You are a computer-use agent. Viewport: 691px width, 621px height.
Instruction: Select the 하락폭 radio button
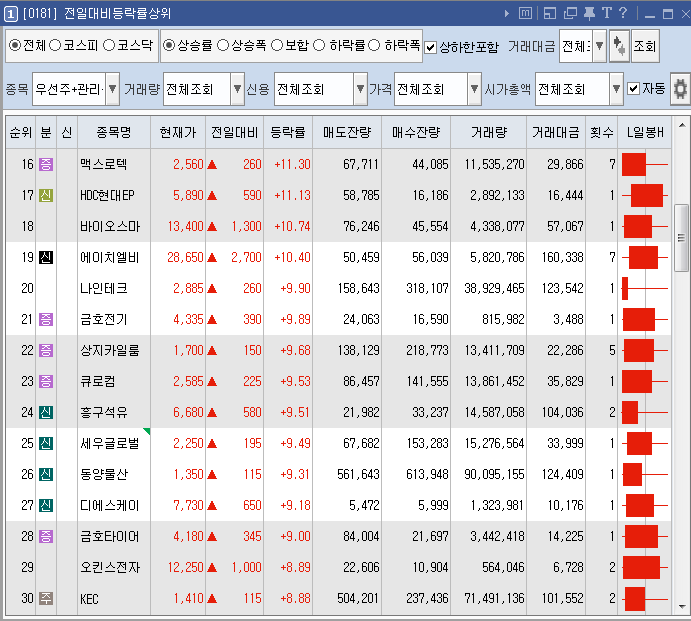pos(374,45)
